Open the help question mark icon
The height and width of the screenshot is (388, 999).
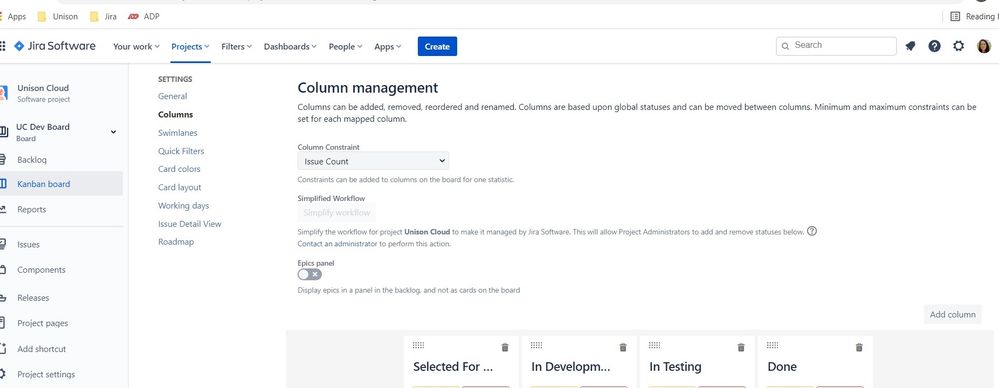[934, 46]
